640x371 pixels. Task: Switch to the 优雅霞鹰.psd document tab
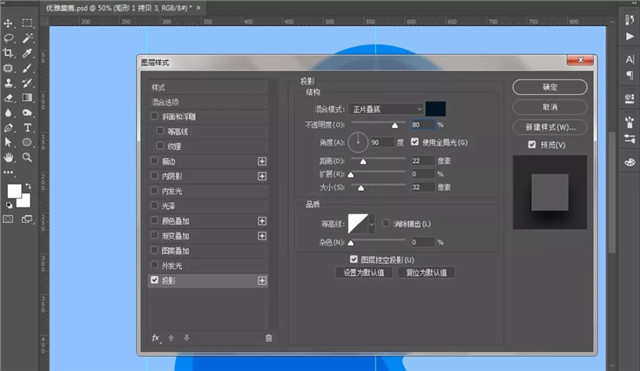coord(122,8)
